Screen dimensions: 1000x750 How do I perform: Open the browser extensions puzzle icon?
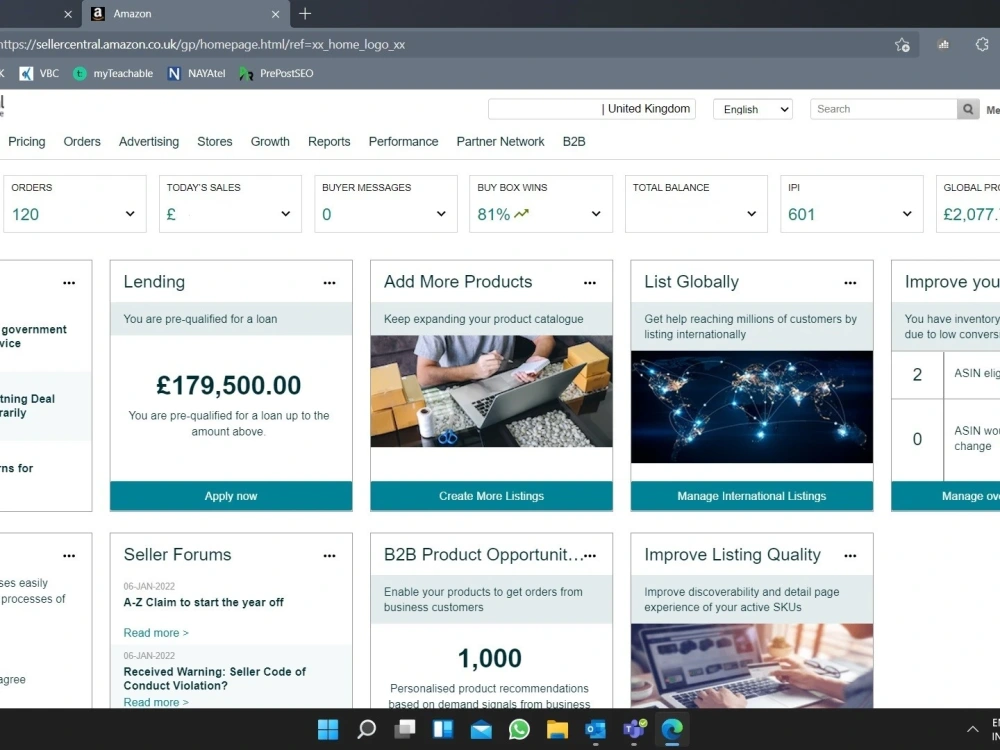982,45
